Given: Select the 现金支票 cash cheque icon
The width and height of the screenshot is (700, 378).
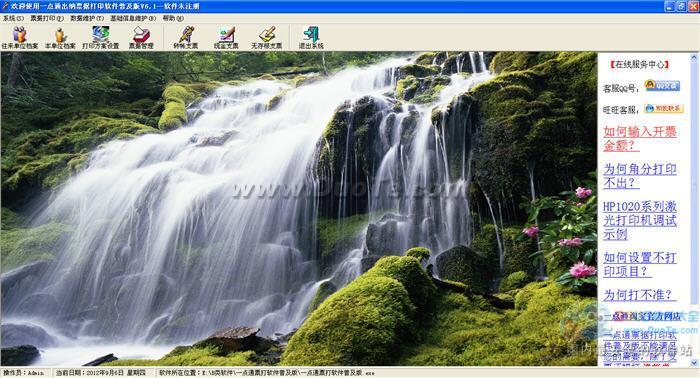Looking at the screenshot, I should pyautogui.click(x=226, y=37).
